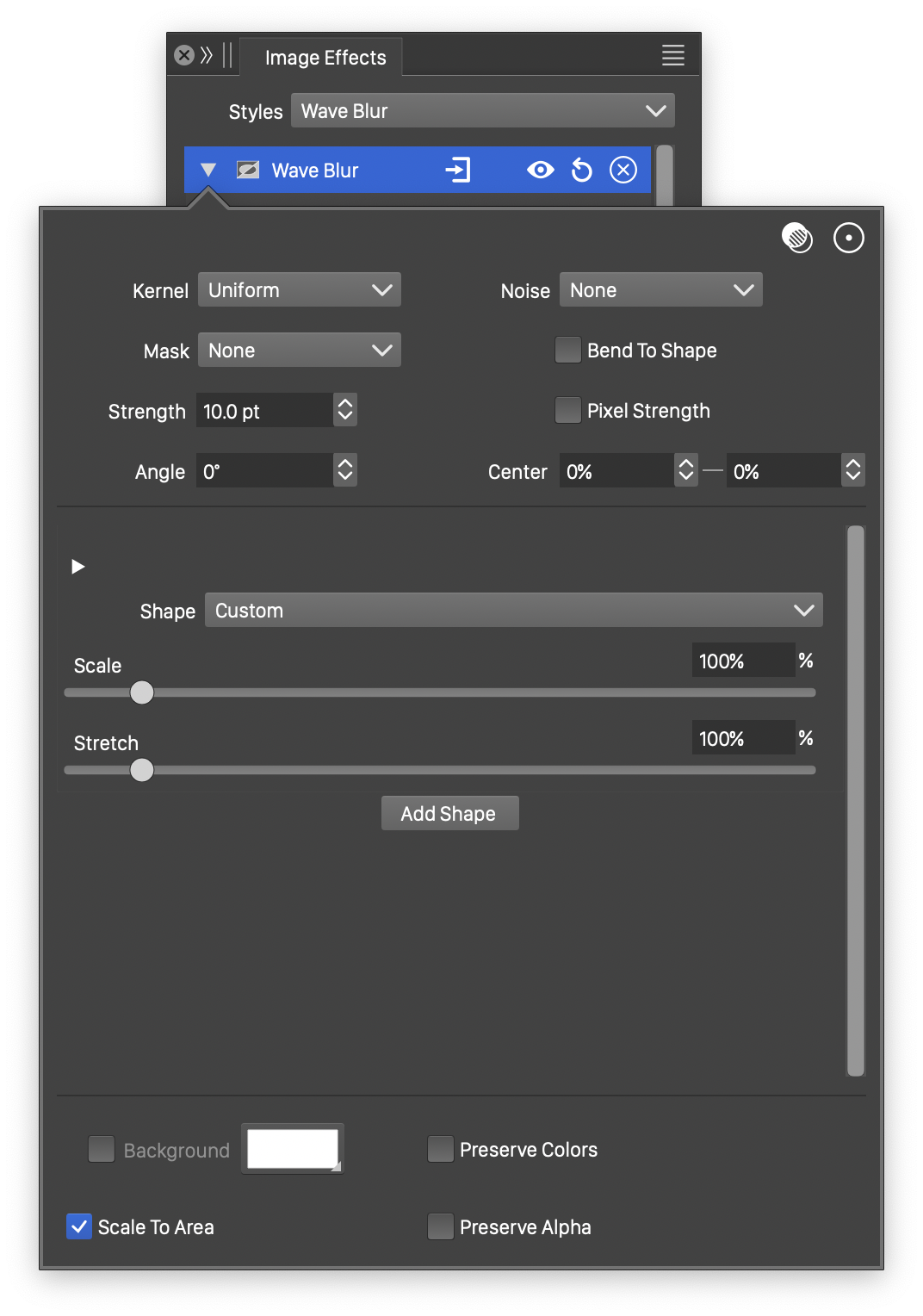923x1316 pixels.
Task: Click the panel hamburger menu icon
Action: pos(672,56)
